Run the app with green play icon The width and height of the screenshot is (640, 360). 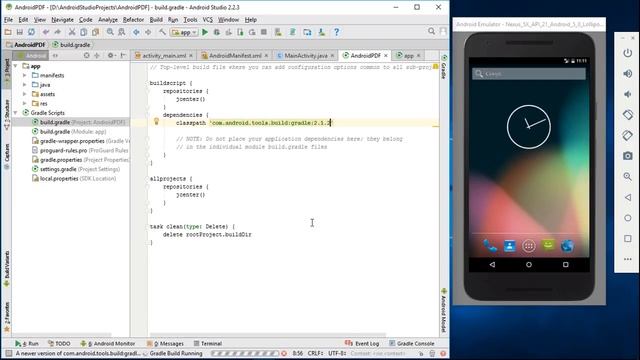pos(205,32)
